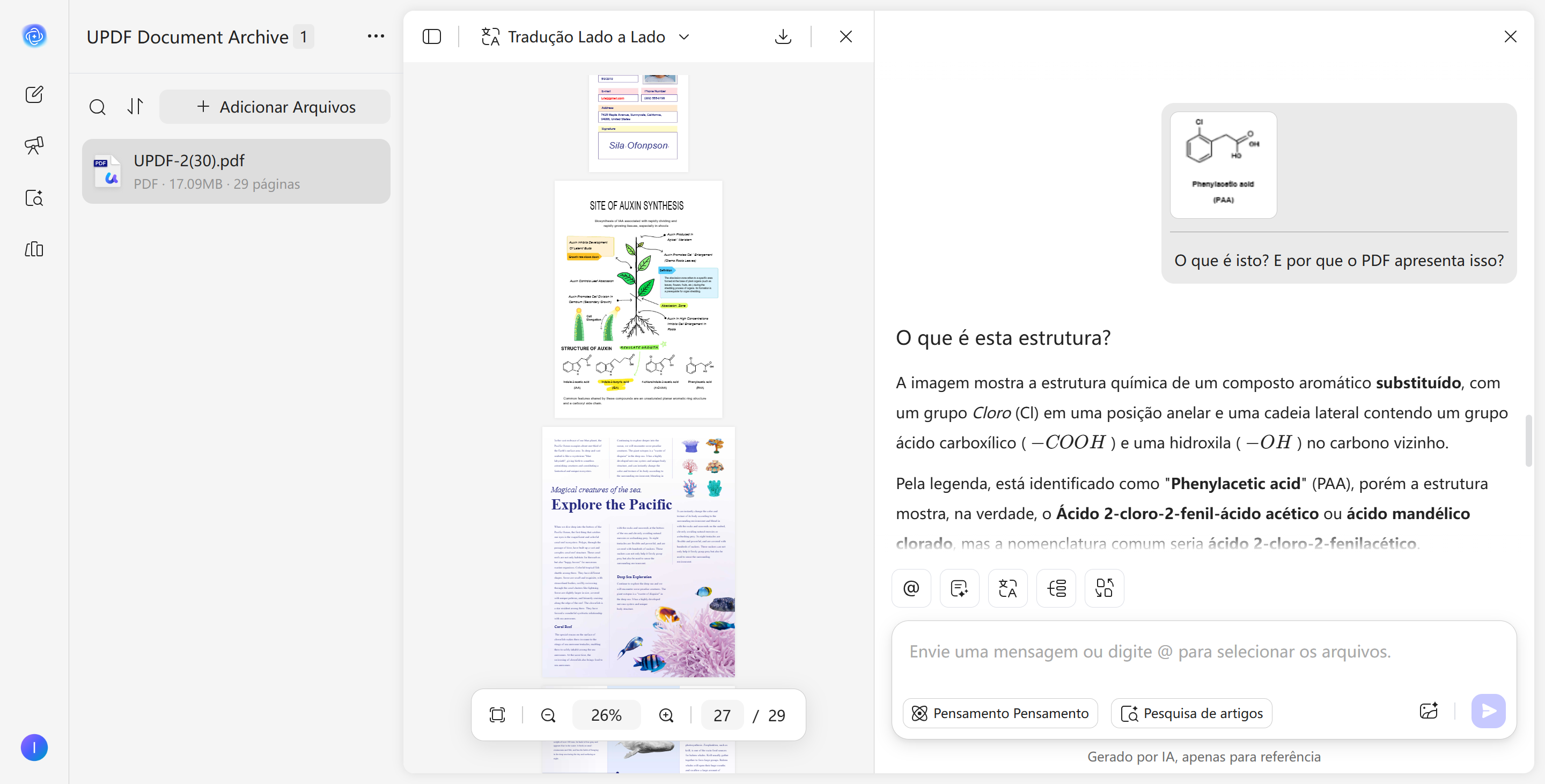Open the document search sidebar icon
The width and height of the screenshot is (1545, 784).
(x=34, y=198)
